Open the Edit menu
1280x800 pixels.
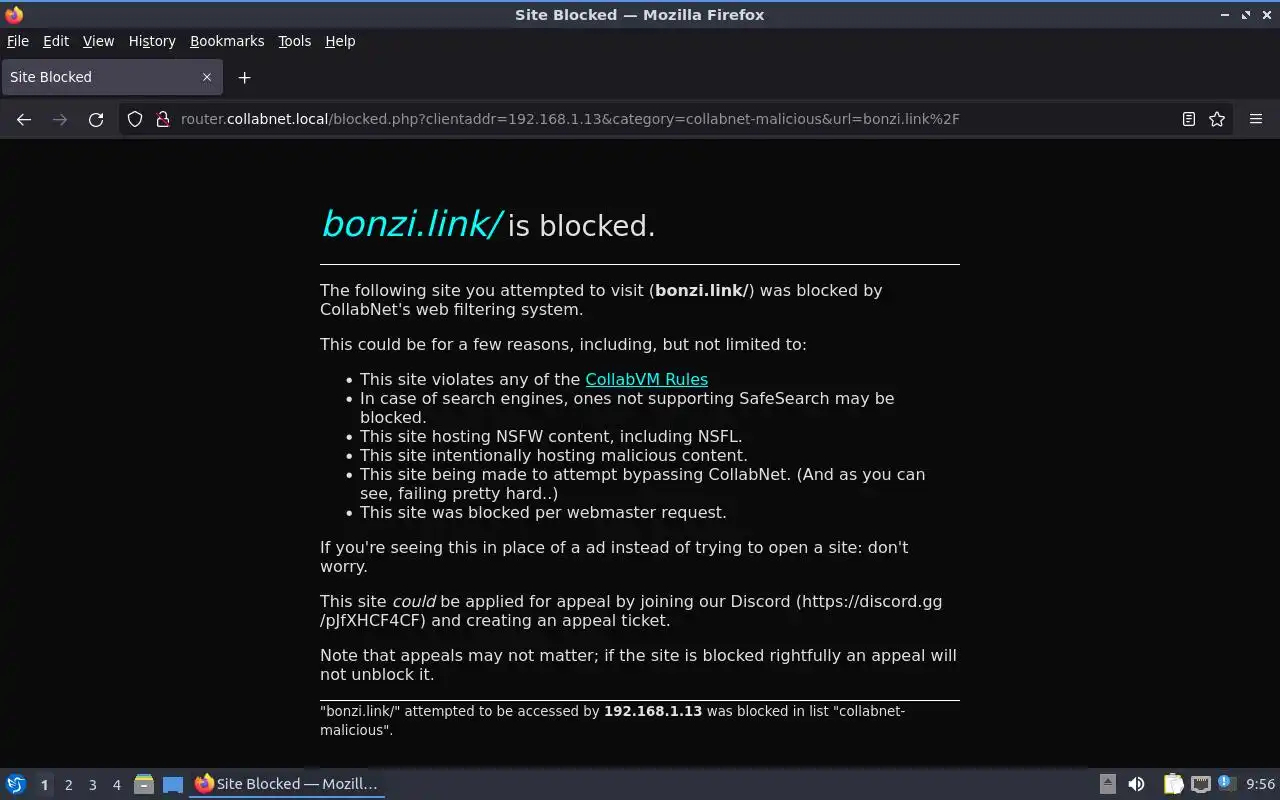[x=56, y=41]
